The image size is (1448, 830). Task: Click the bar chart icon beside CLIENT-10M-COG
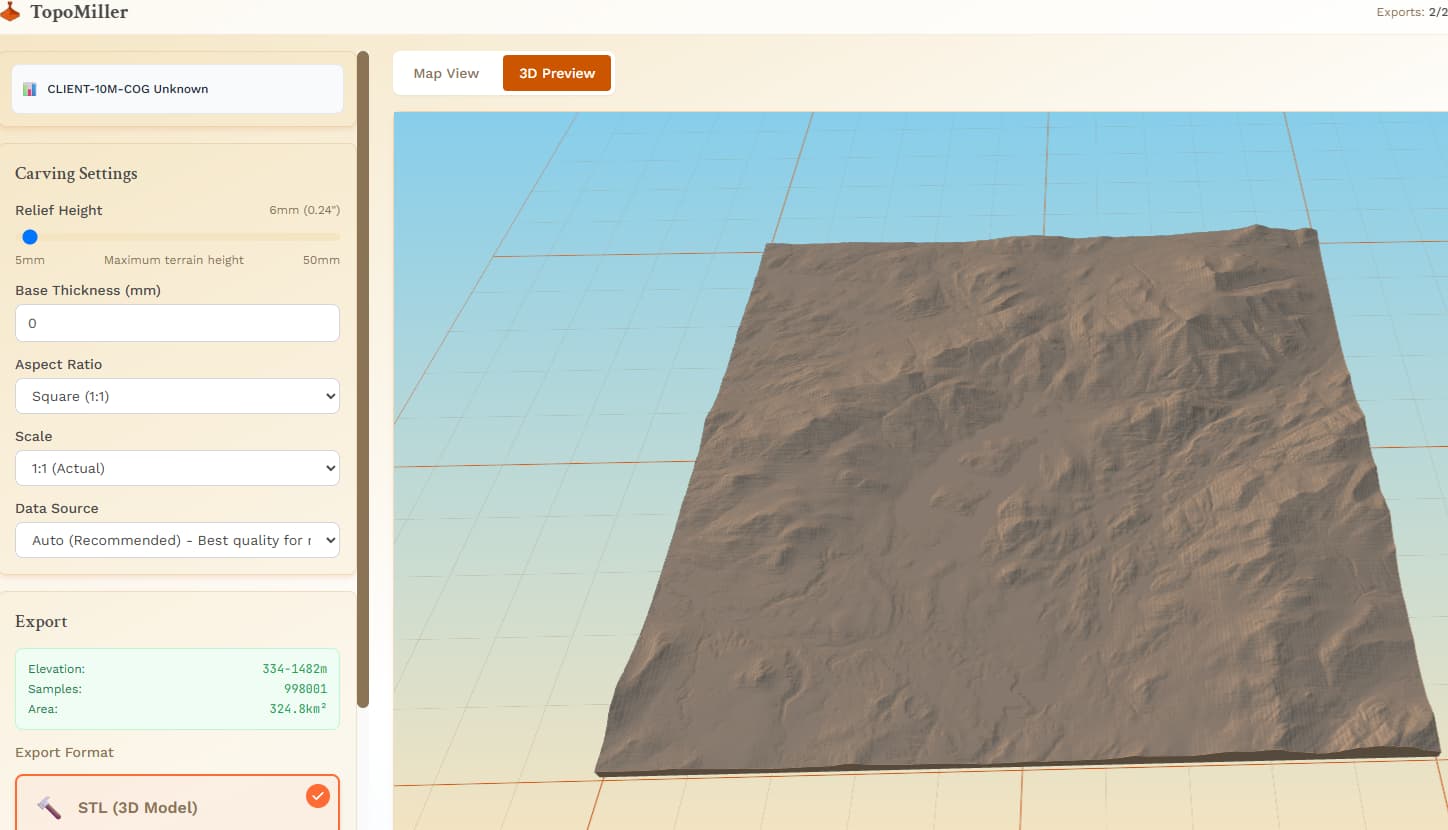(x=30, y=89)
